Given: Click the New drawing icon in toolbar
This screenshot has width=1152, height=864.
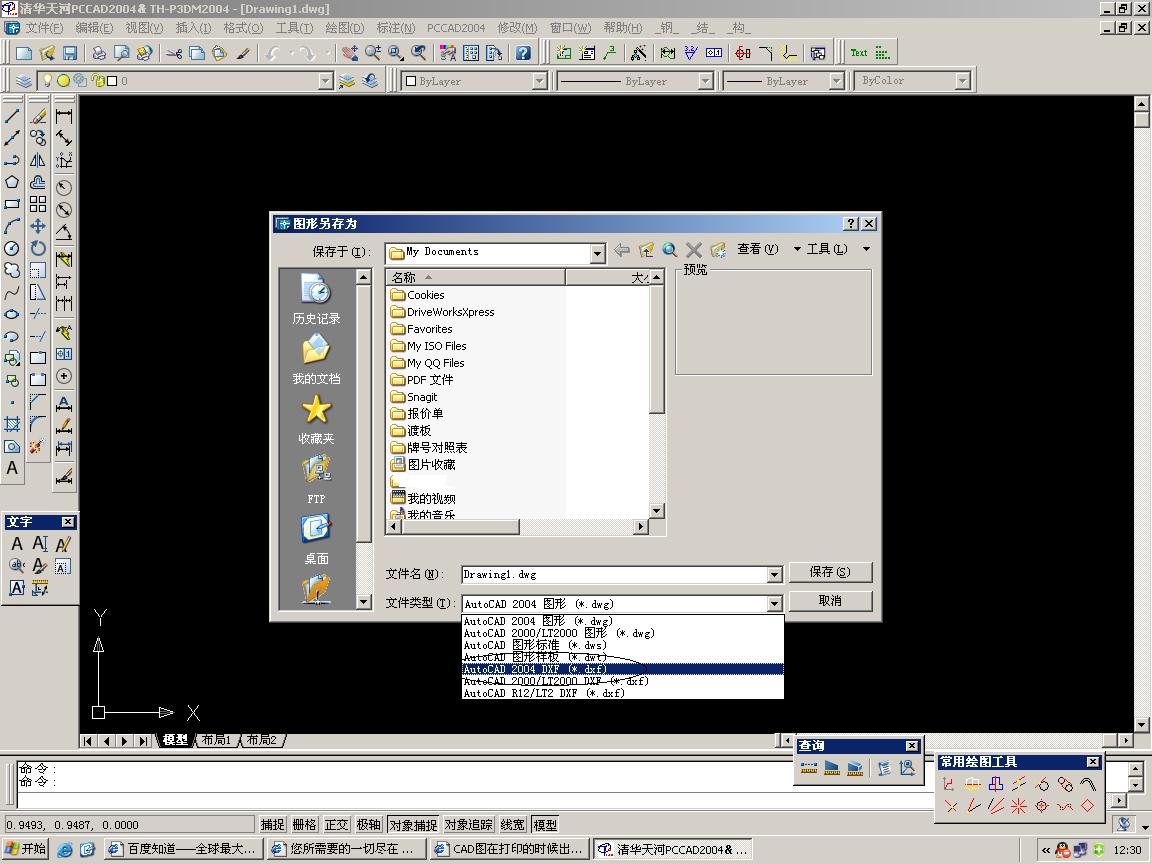Looking at the screenshot, I should click(24, 53).
